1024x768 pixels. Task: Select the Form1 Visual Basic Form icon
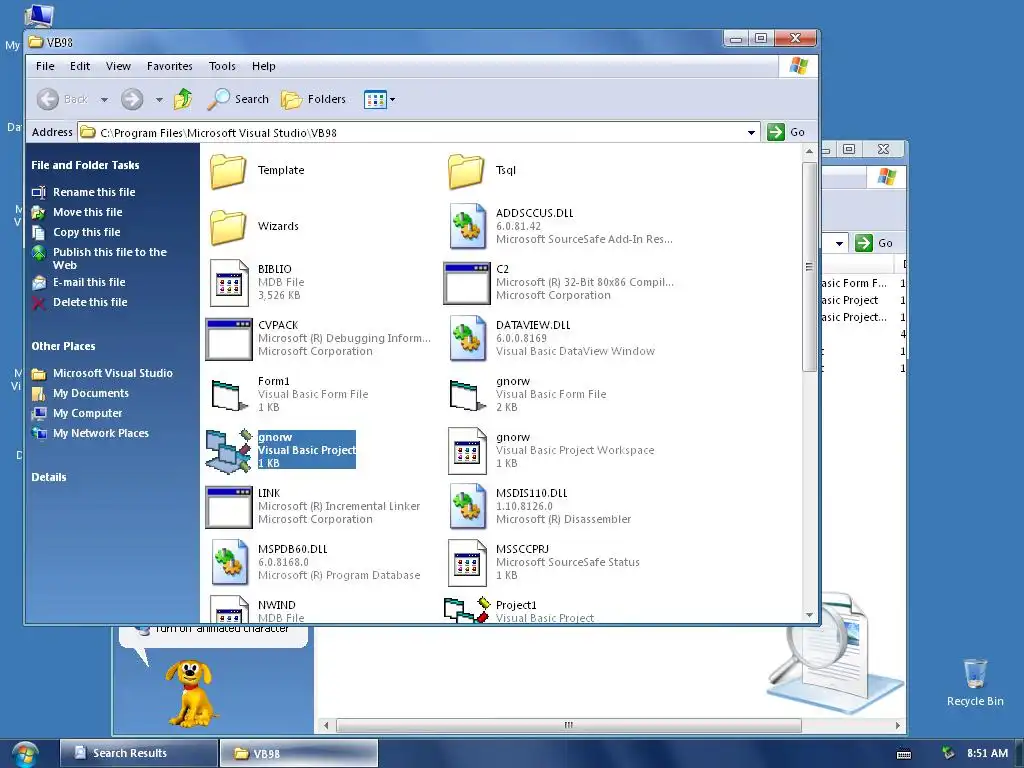[x=229, y=395]
